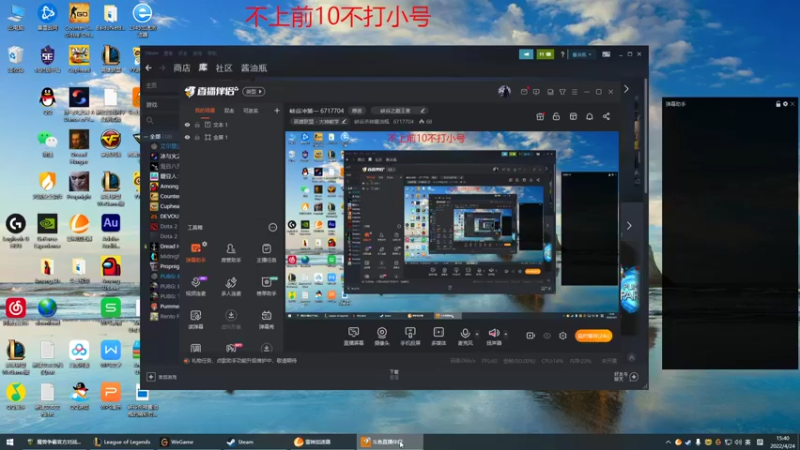Open the Steam 社区 tab

pos(224,68)
